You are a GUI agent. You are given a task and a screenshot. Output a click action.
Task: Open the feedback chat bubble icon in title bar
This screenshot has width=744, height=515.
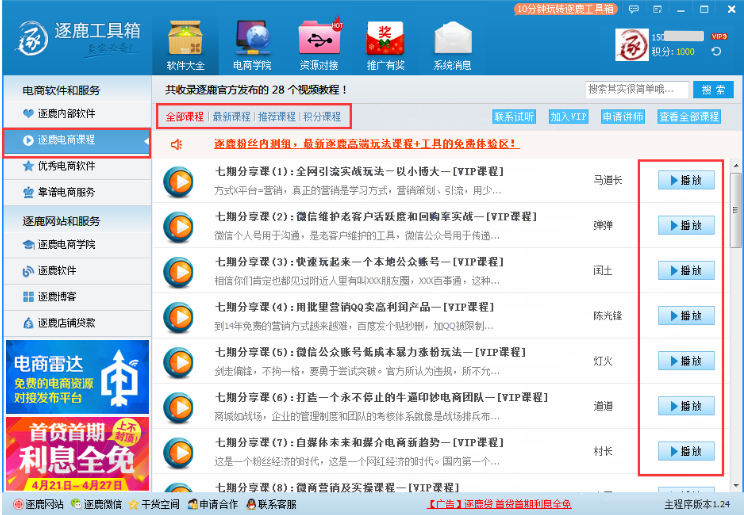633,9
